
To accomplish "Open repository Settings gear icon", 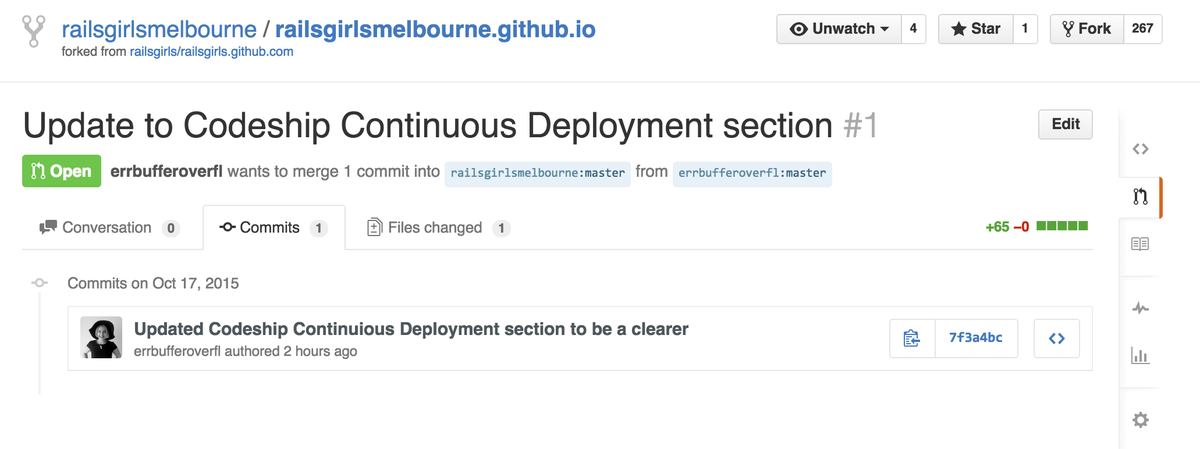I will [x=1140, y=420].
